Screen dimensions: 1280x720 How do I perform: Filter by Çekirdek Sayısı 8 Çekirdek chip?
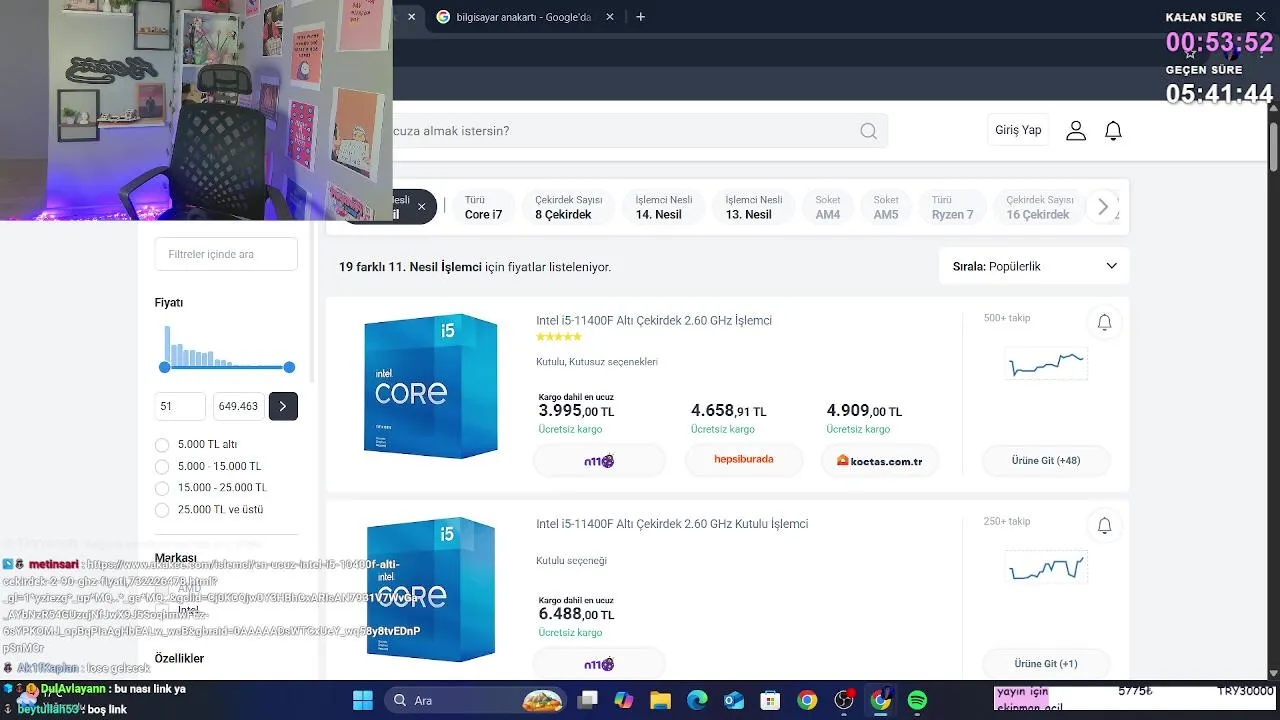568,207
